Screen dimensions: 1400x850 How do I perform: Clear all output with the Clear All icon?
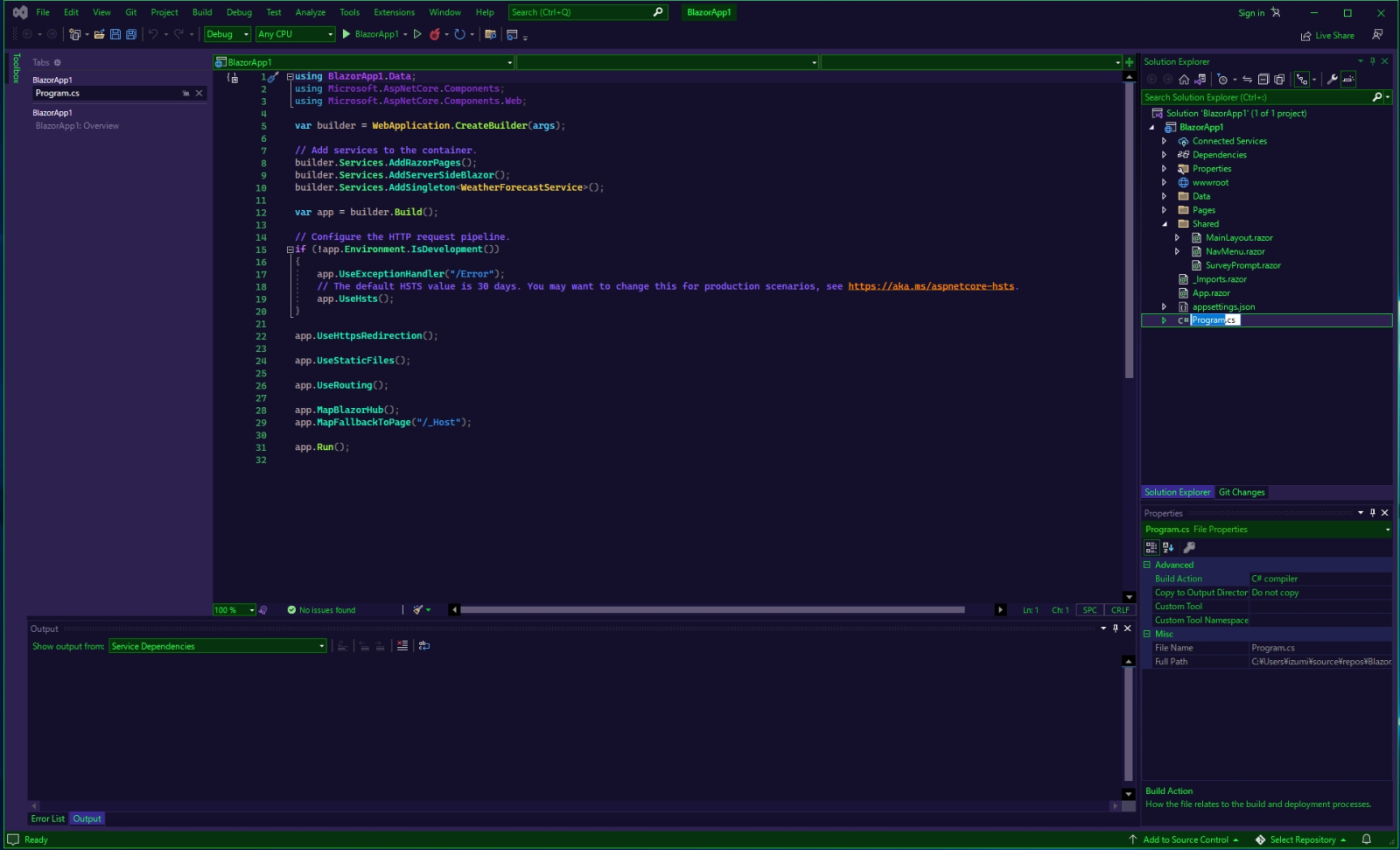(x=402, y=646)
